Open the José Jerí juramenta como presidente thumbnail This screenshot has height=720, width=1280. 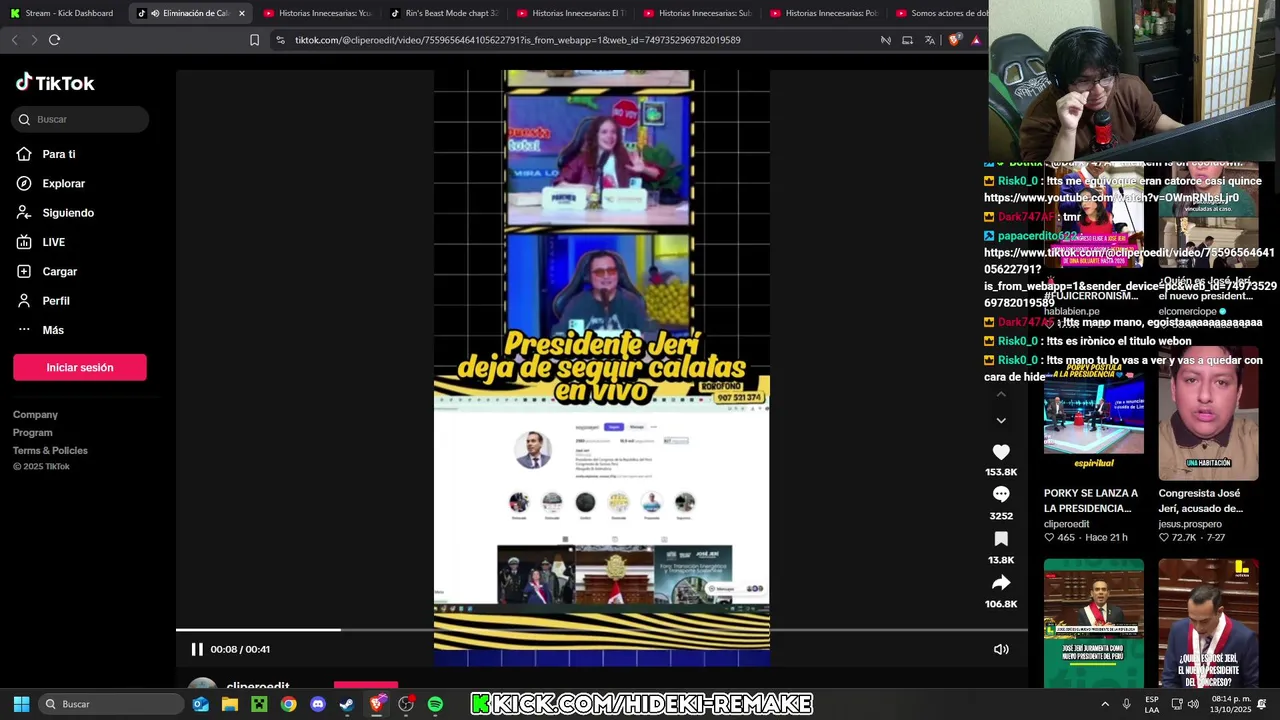[x=1093, y=623]
